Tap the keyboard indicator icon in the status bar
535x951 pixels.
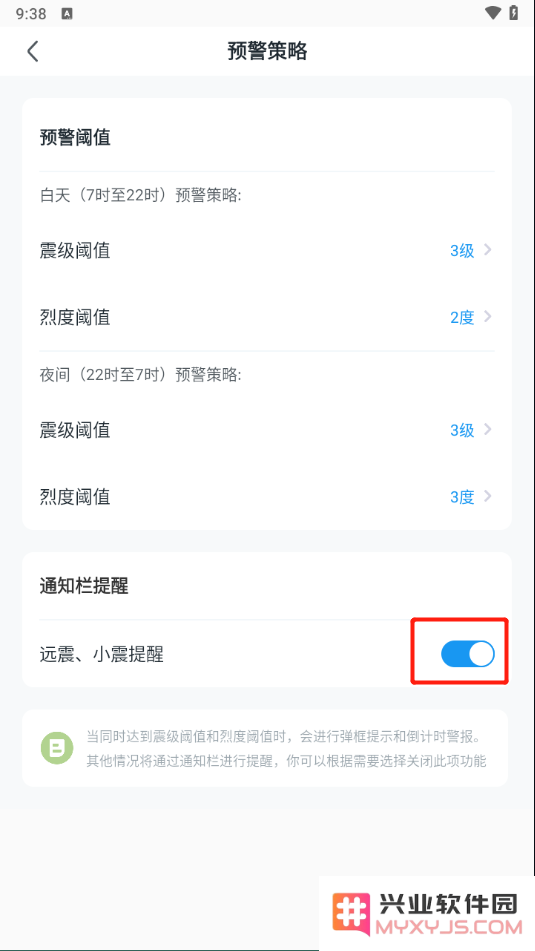[67, 13]
